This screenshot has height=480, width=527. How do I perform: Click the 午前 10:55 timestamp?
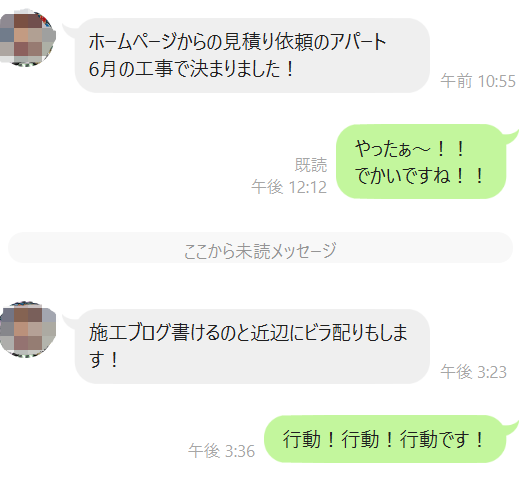478,81
